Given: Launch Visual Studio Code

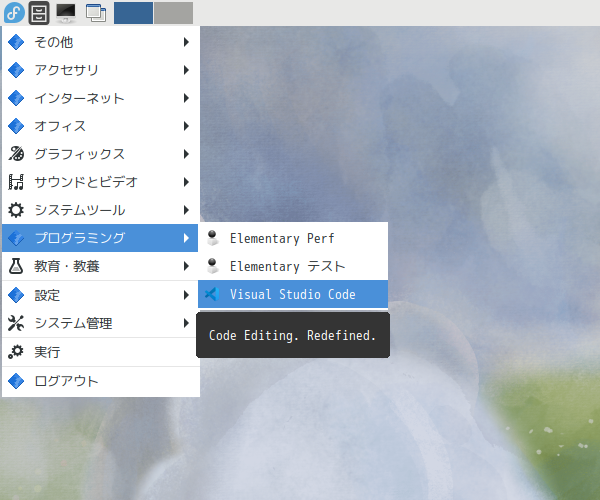Looking at the screenshot, I should [x=293, y=294].
